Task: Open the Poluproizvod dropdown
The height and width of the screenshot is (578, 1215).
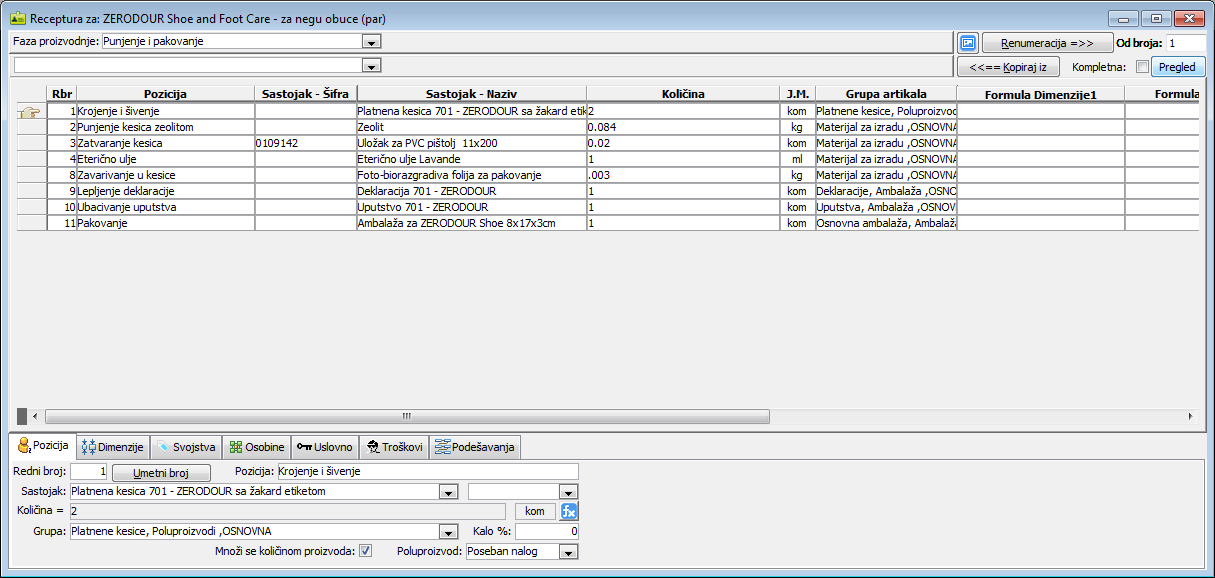Action: click(568, 551)
